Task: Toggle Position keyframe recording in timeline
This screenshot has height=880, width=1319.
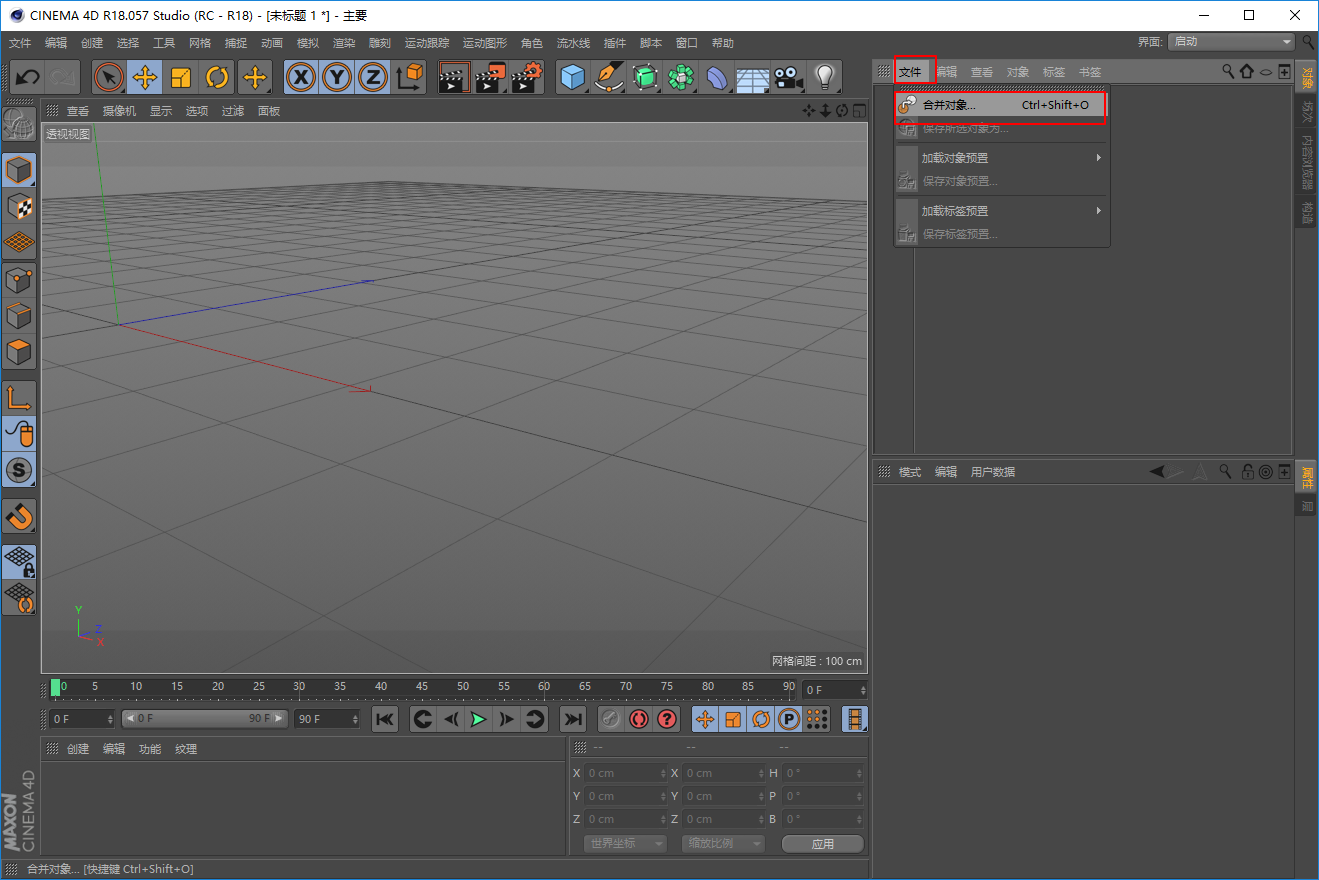Action: click(705, 718)
